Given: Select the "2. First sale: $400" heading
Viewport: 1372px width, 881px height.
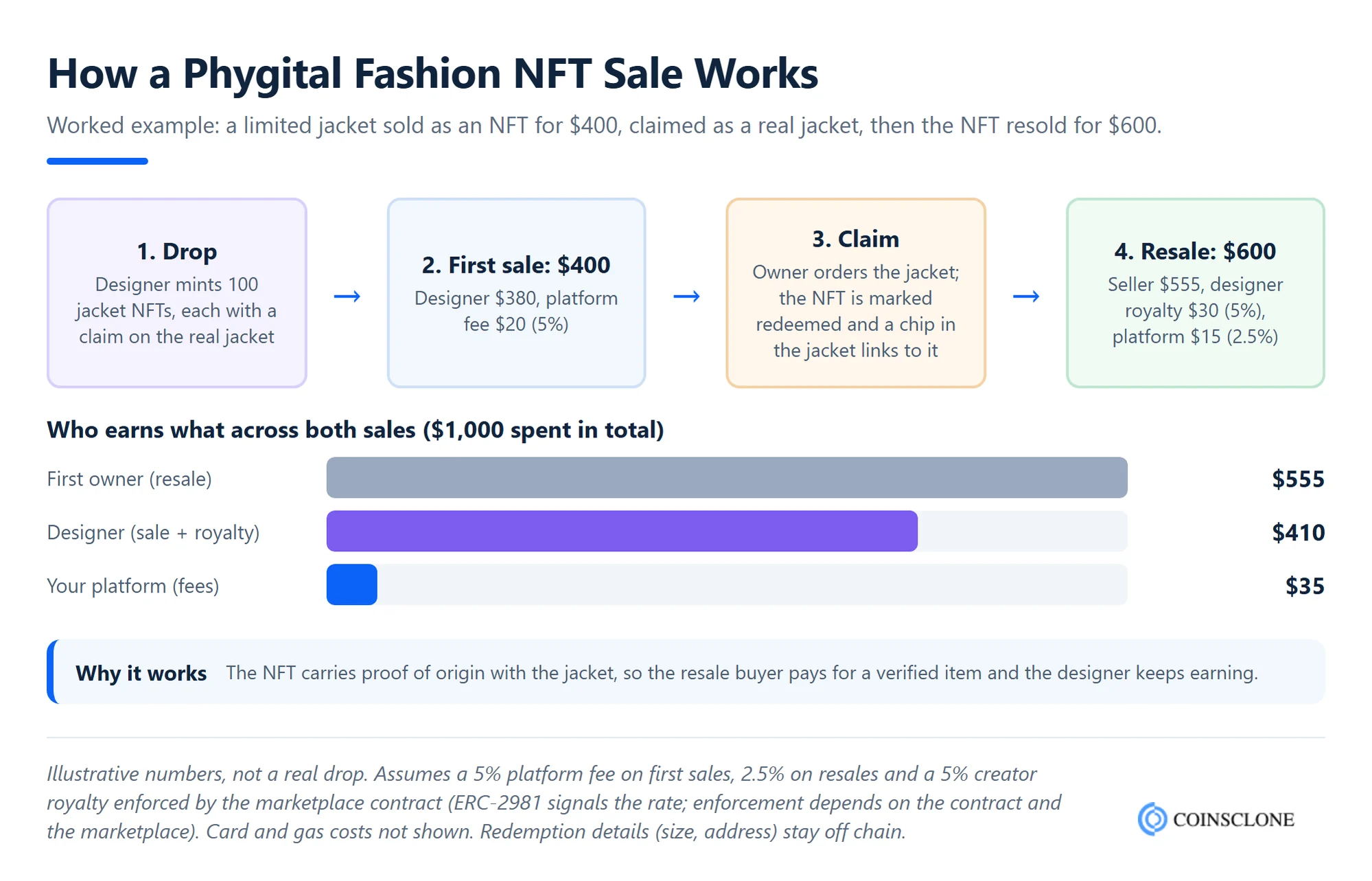Looking at the screenshot, I should 516,265.
